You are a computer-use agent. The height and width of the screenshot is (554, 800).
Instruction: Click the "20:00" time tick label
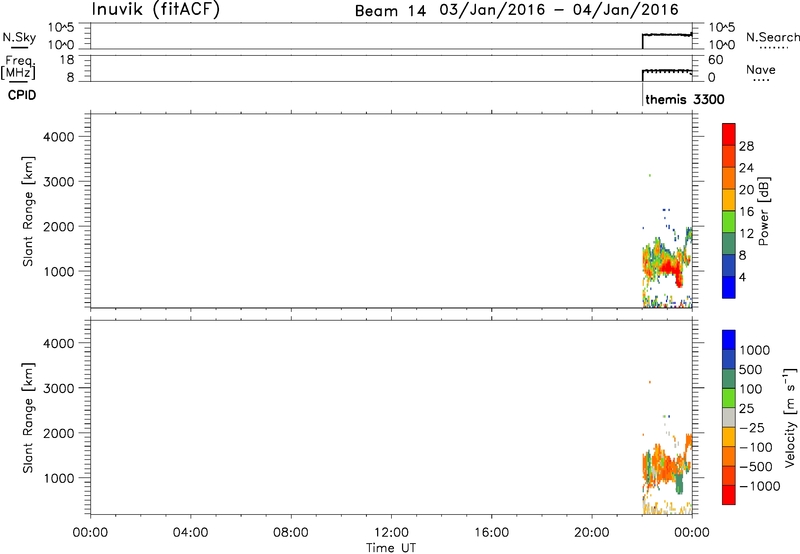point(592,533)
